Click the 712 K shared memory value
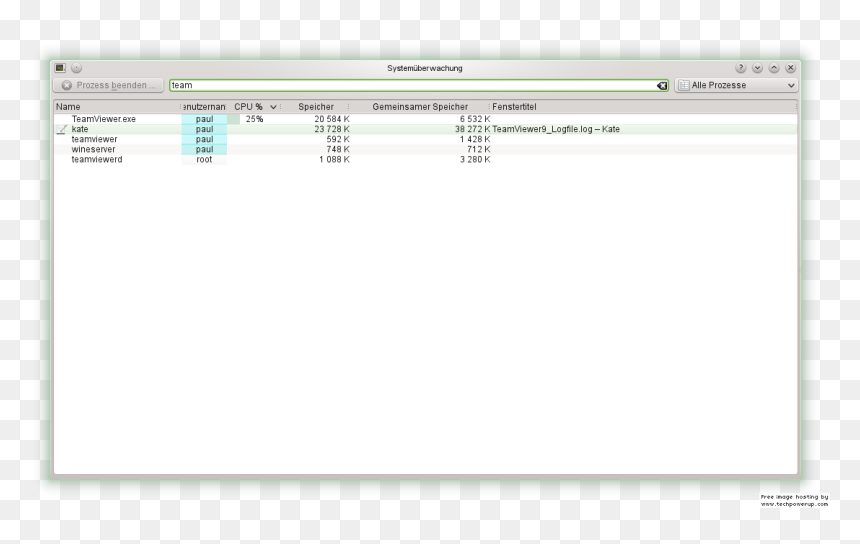The image size is (860, 544). tap(479, 149)
